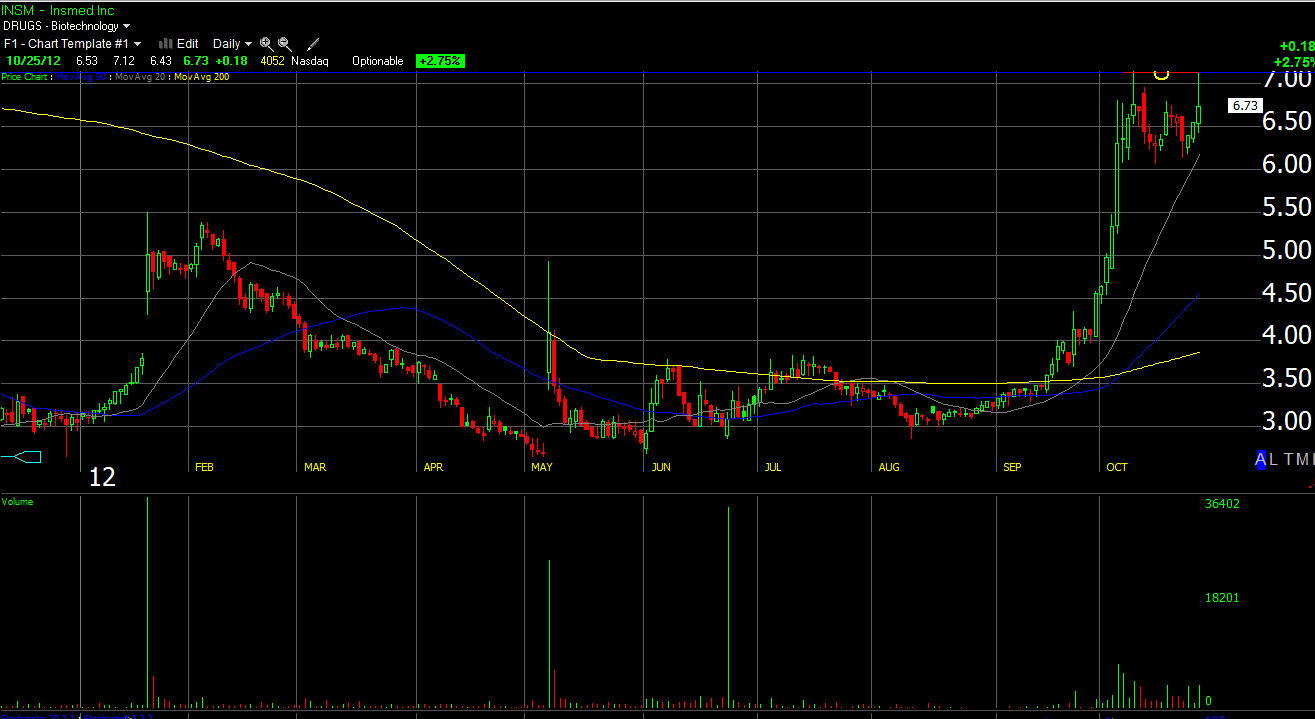This screenshot has height=719, width=1315.
Task: Click the JUL month label on time axis
Action: (772, 467)
